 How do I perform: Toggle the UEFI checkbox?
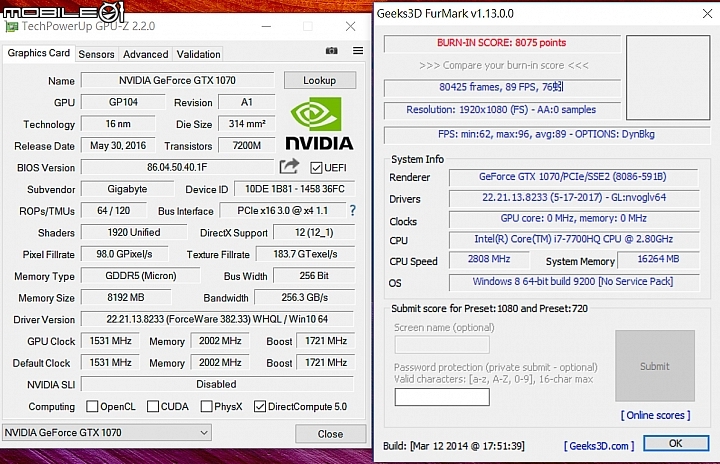tap(316, 168)
